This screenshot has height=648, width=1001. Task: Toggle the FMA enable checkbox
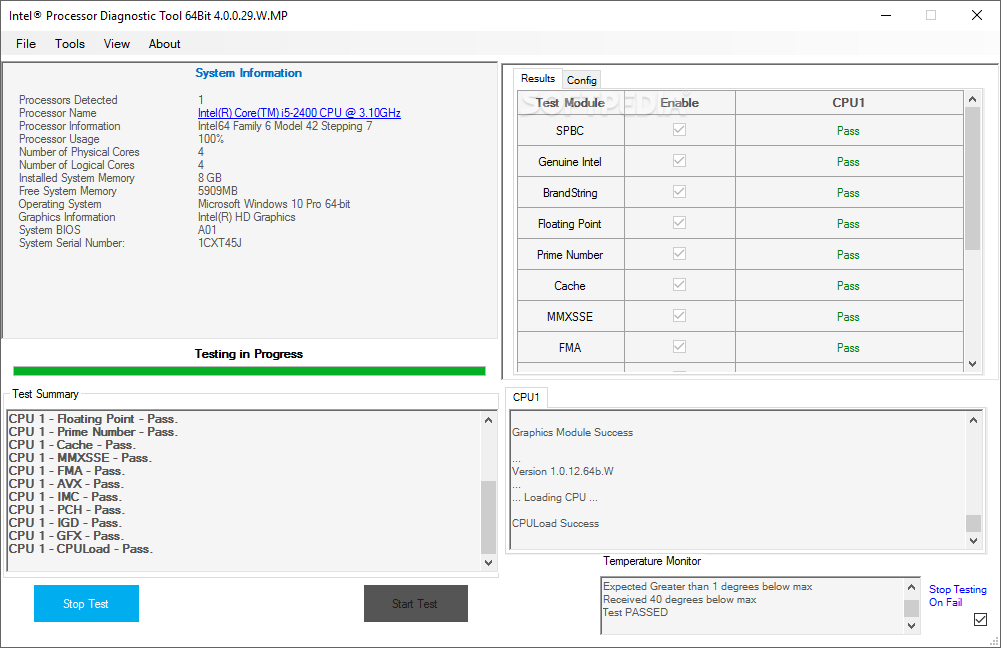pos(679,346)
